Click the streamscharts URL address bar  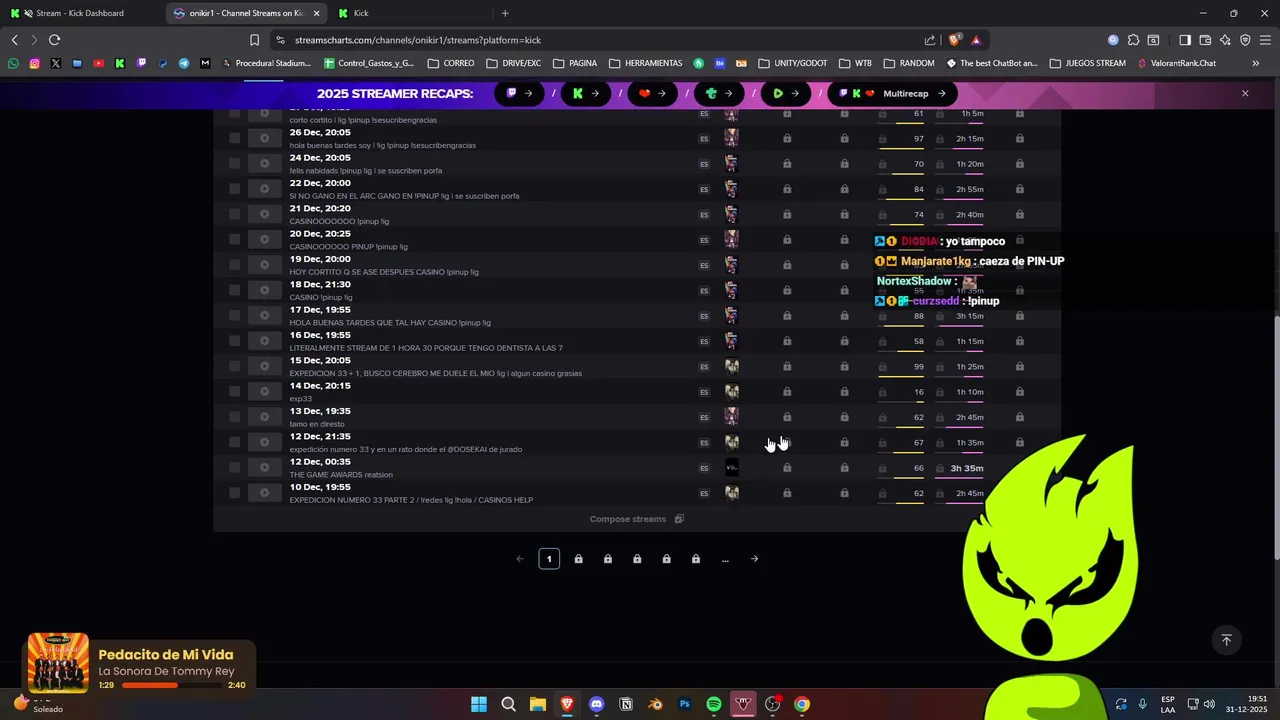418,40
